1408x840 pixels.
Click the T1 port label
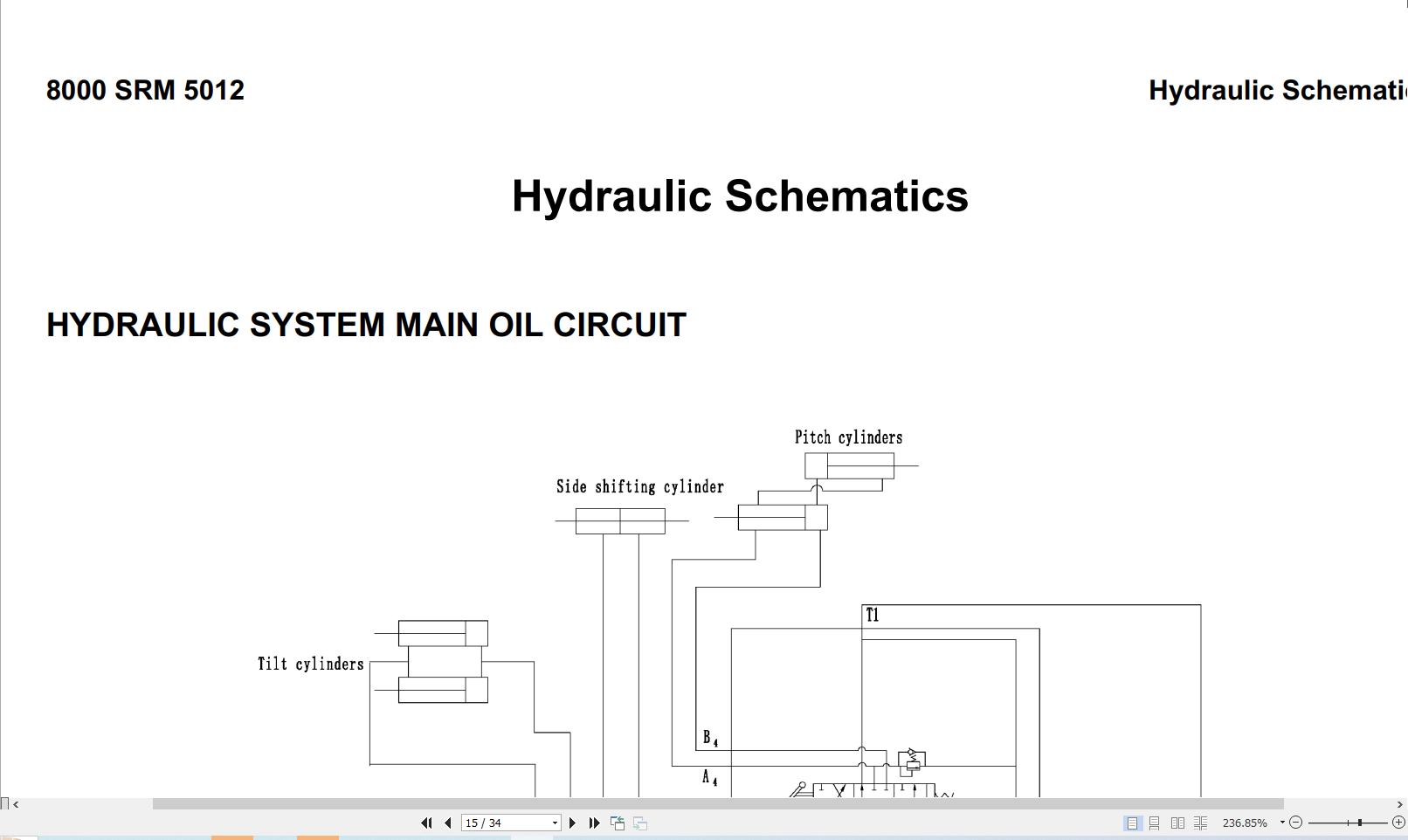[872, 615]
